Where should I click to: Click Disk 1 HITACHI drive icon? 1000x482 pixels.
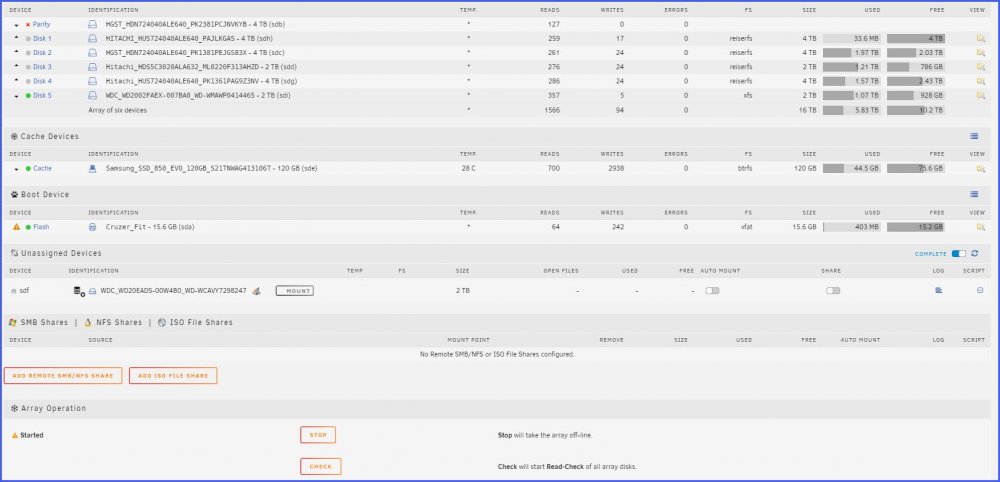point(92,38)
